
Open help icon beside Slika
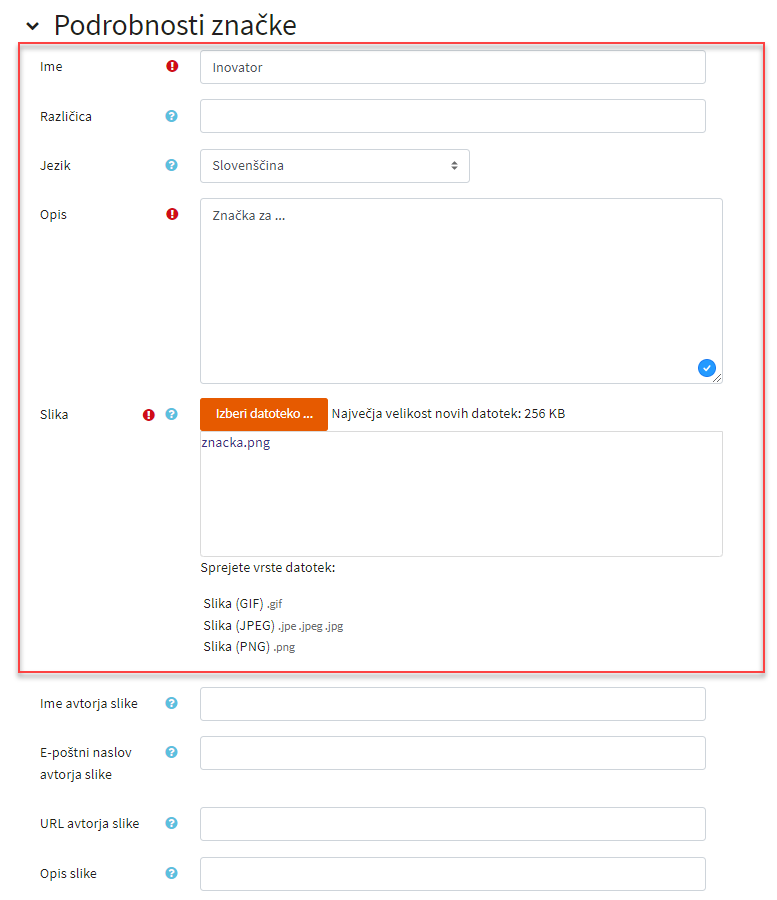tap(172, 414)
